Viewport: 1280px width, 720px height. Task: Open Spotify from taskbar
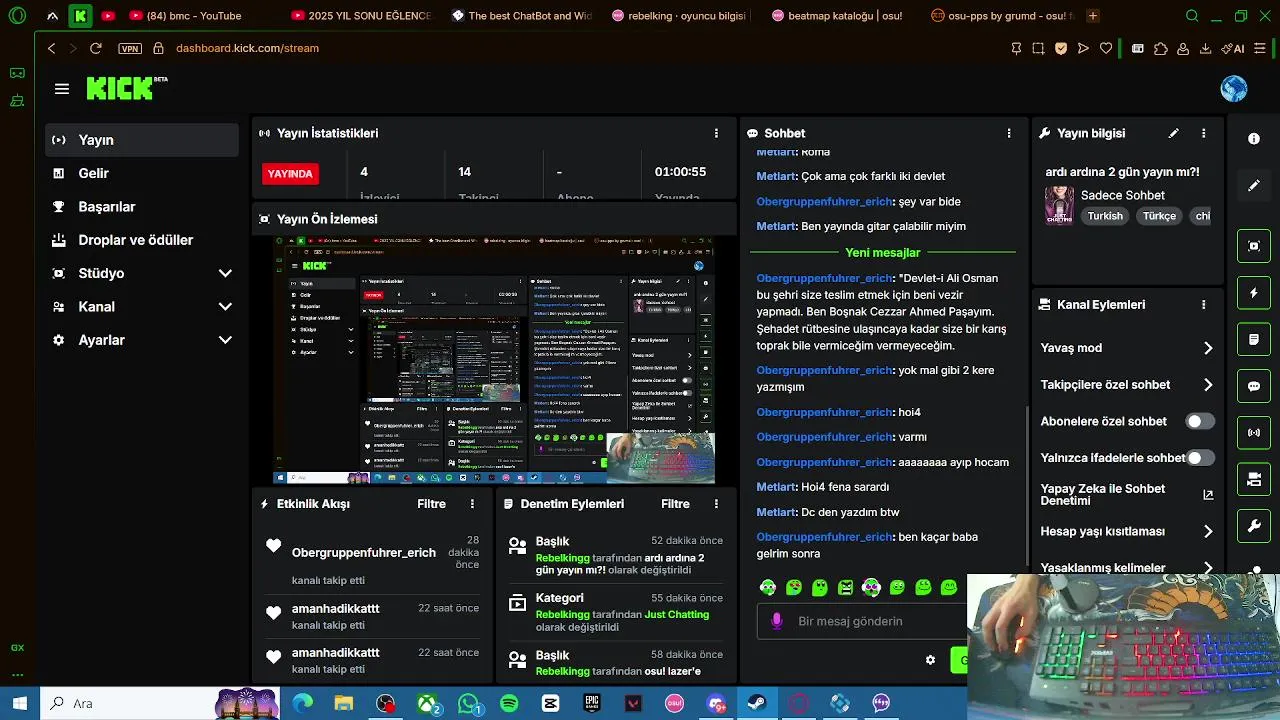(x=509, y=704)
